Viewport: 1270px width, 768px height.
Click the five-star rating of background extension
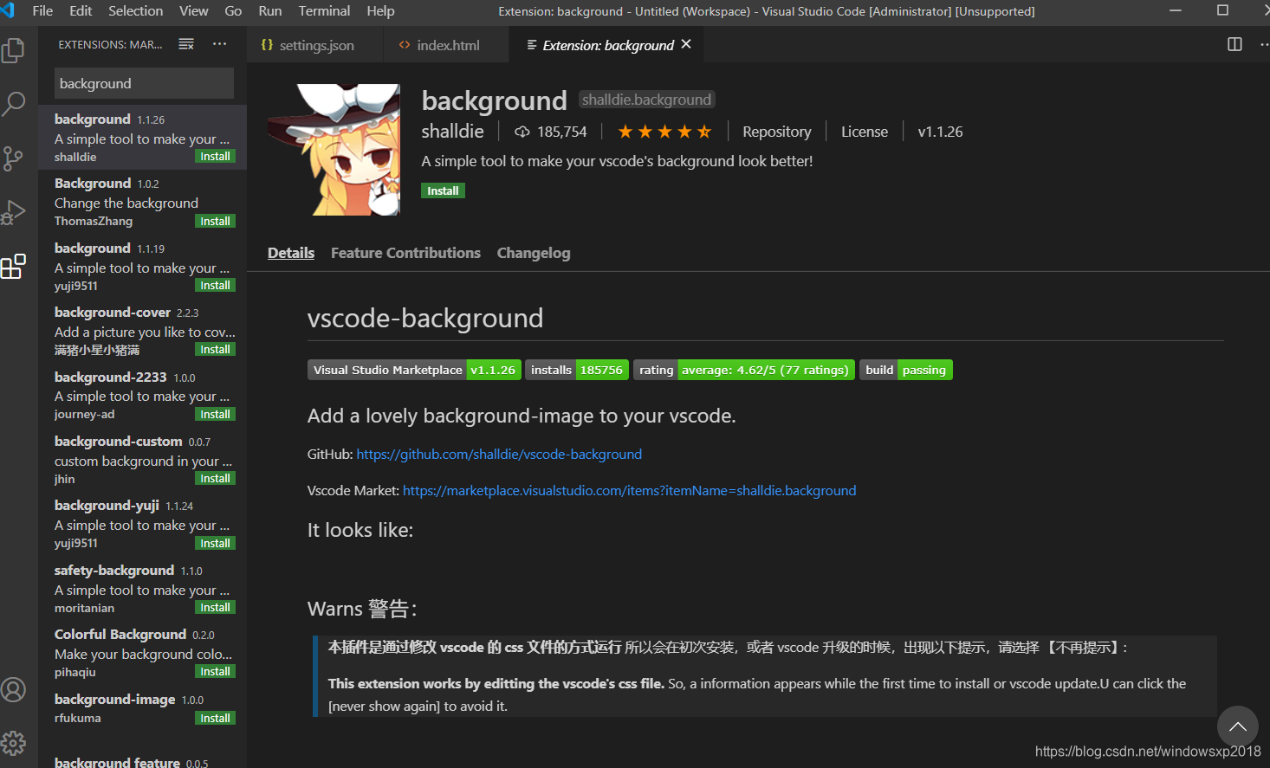click(x=664, y=132)
